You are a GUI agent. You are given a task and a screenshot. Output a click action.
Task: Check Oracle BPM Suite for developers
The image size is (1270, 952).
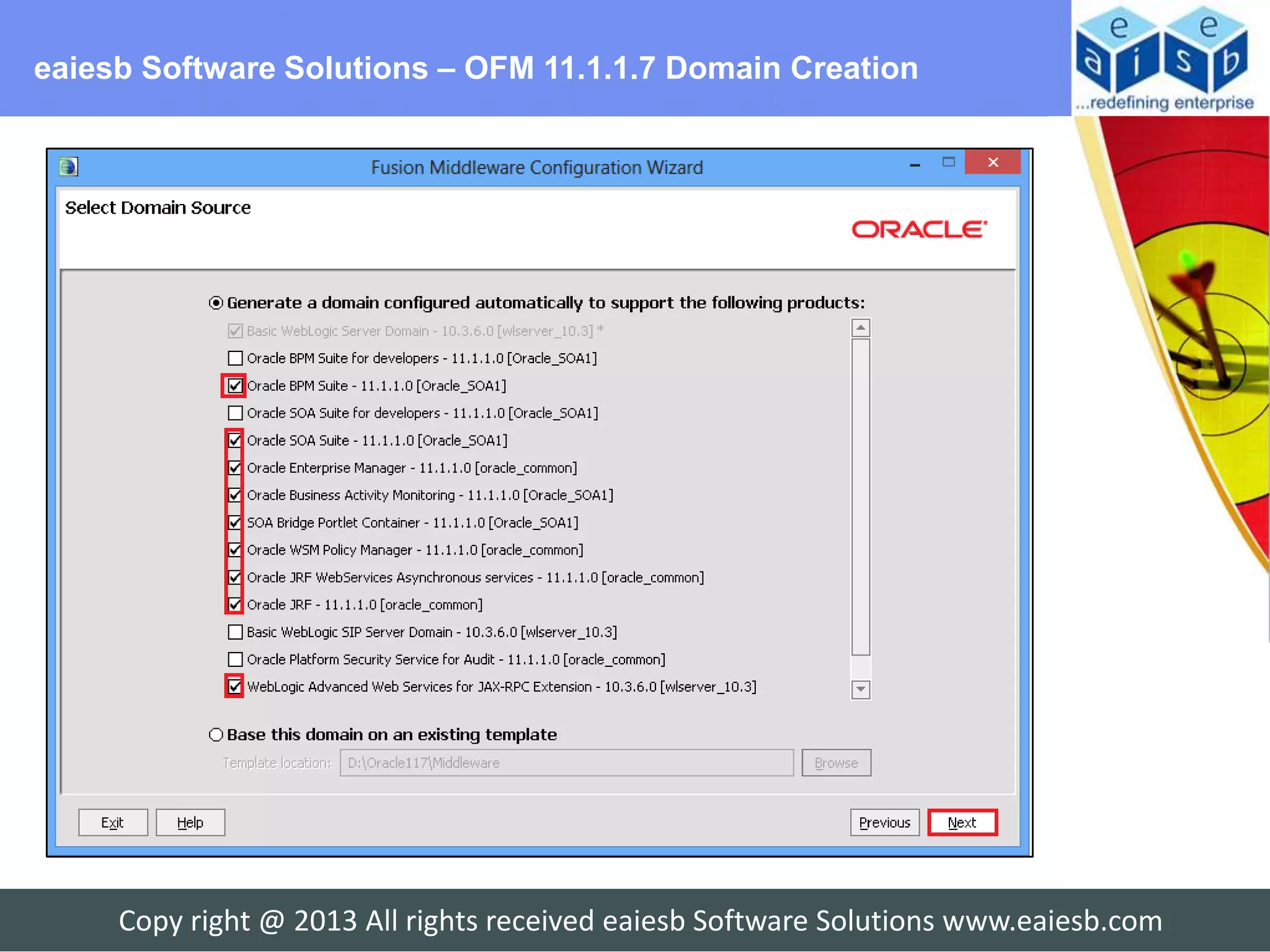pyautogui.click(x=235, y=358)
